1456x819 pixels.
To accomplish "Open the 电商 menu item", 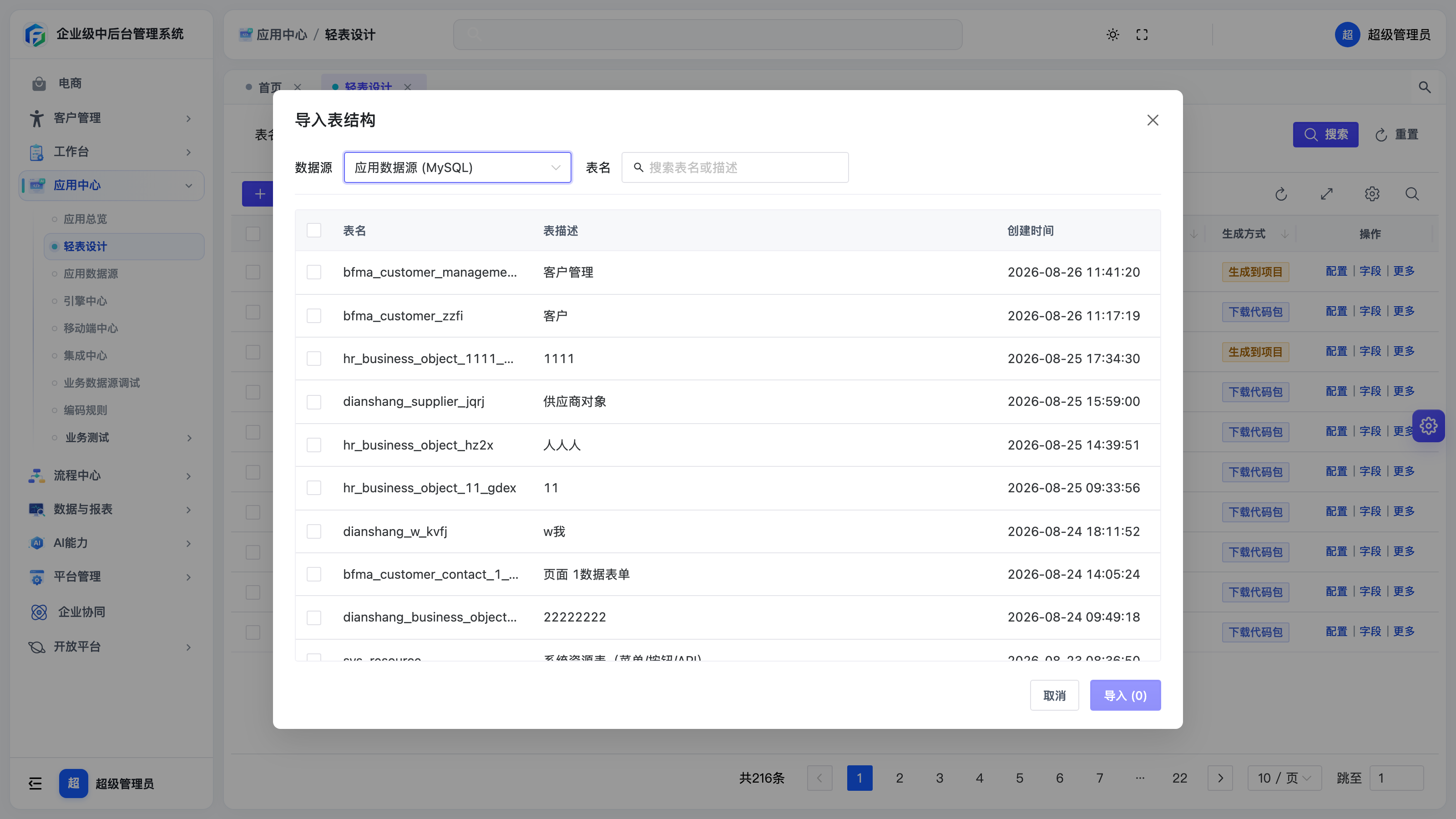I will [111, 84].
